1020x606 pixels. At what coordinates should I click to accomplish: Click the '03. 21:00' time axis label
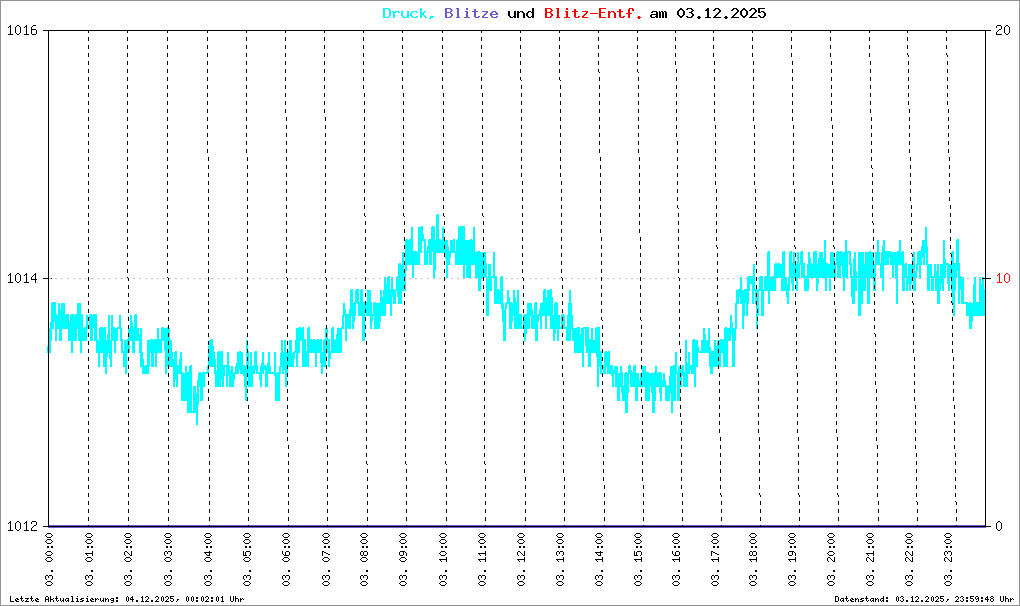870,560
